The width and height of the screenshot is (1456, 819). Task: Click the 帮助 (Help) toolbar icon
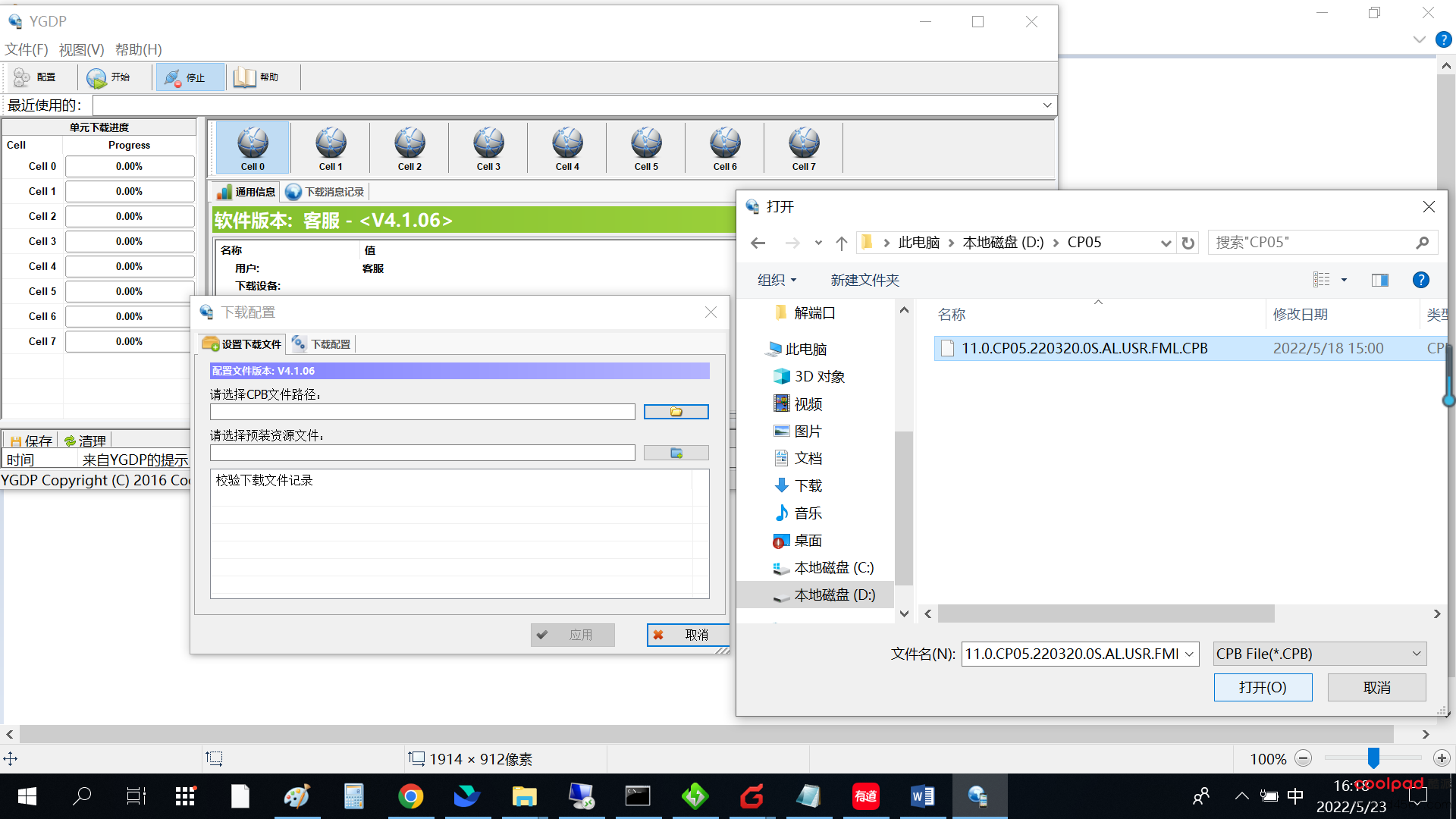click(x=258, y=77)
